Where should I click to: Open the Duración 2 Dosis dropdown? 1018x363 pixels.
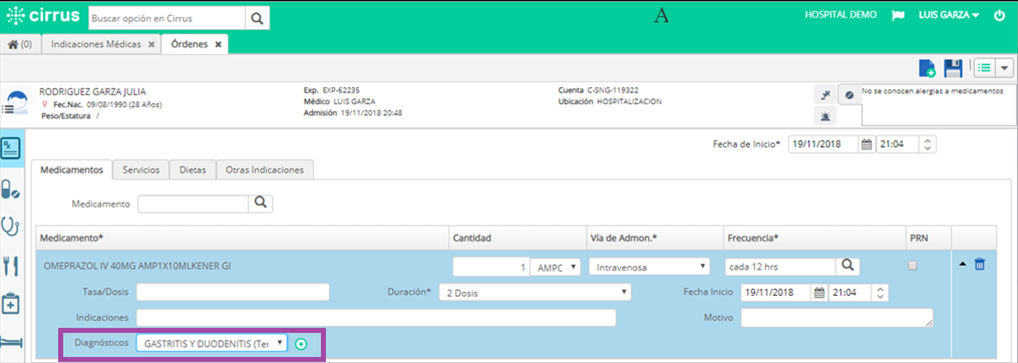point(535,293)
